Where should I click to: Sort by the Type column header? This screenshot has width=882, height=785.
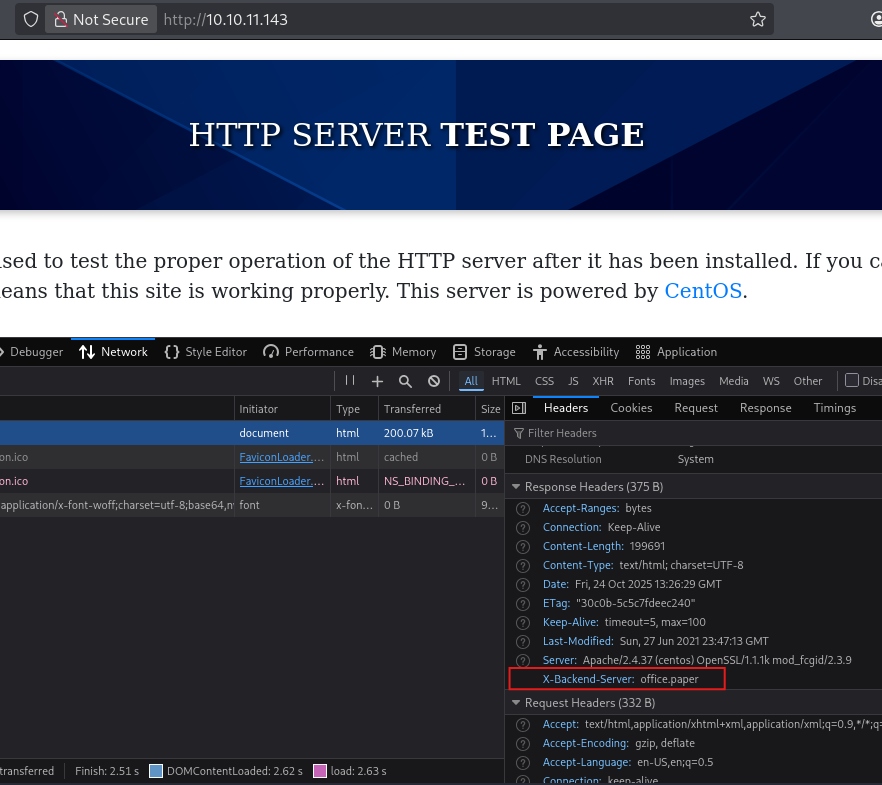(x=354, y=409)
